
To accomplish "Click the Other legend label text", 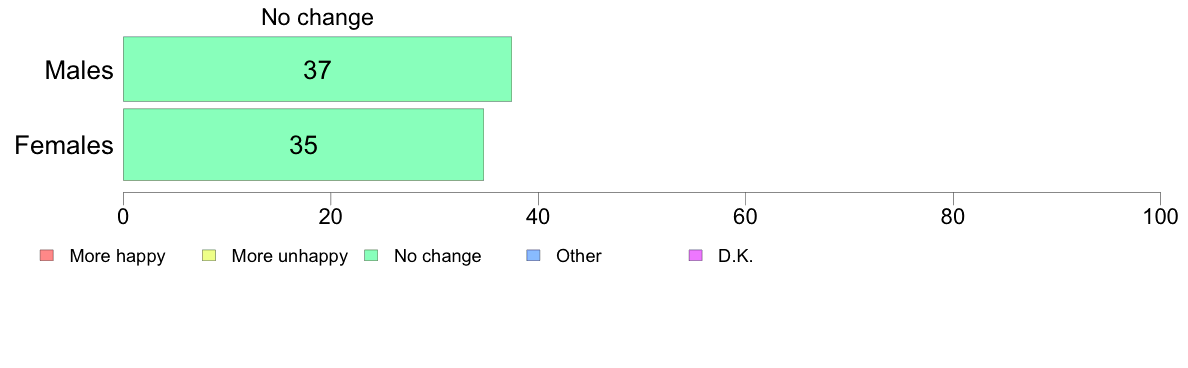I will click(x=579, y=256).
